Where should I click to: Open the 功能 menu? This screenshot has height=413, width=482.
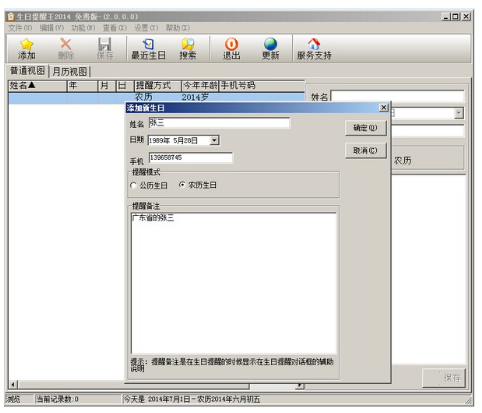[83, 28]
